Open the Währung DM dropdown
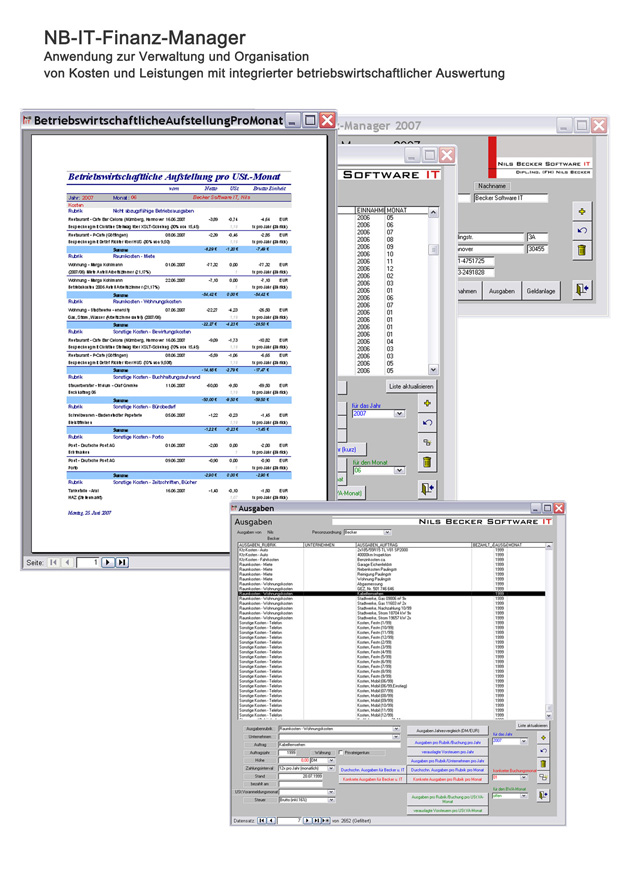620x877 pixels. click(x=331, y=760)
